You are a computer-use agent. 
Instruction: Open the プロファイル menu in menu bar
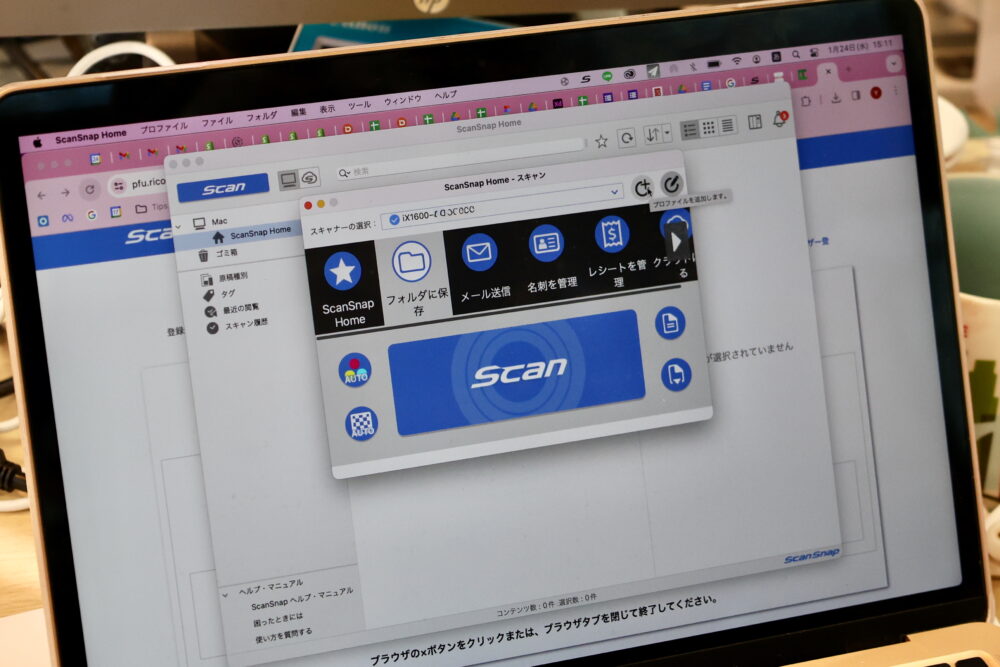click(163, 128)
